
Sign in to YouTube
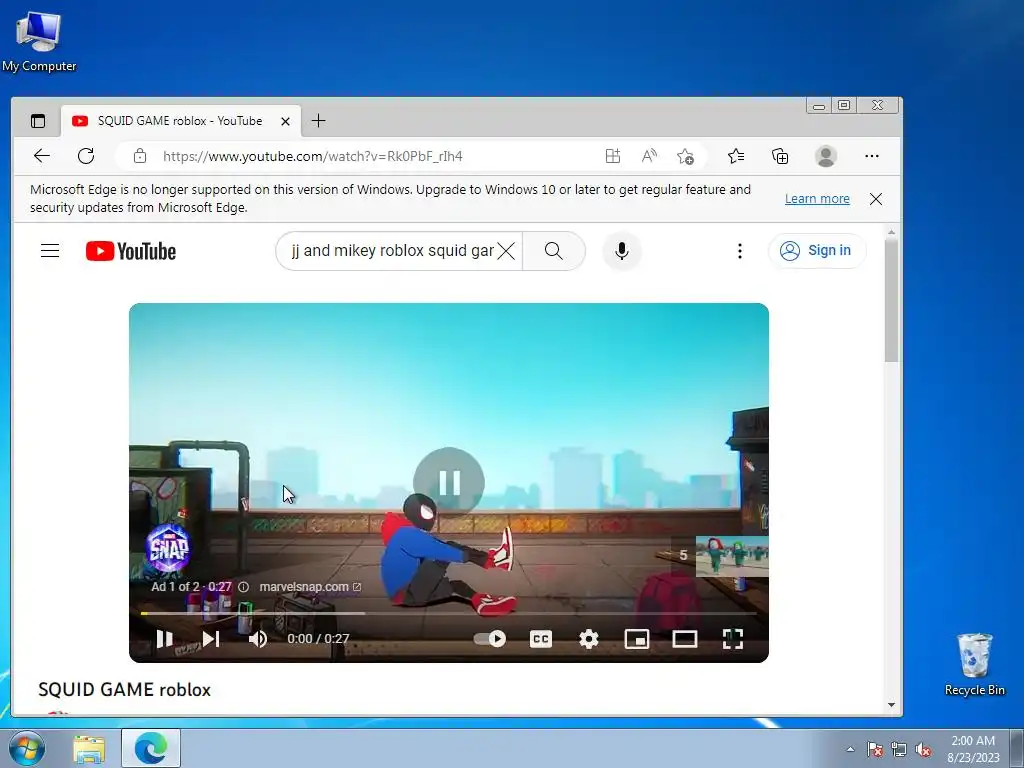[x=818, y=251]
